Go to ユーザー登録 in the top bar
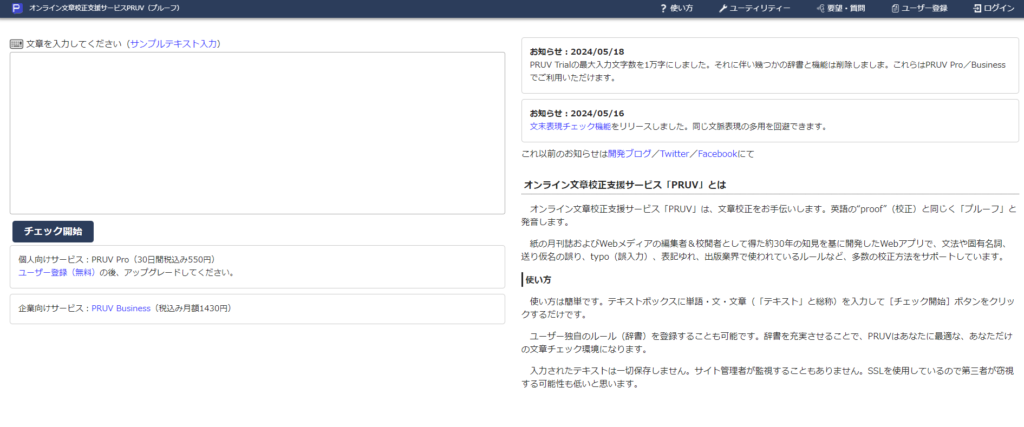 (x=919, y=8)
